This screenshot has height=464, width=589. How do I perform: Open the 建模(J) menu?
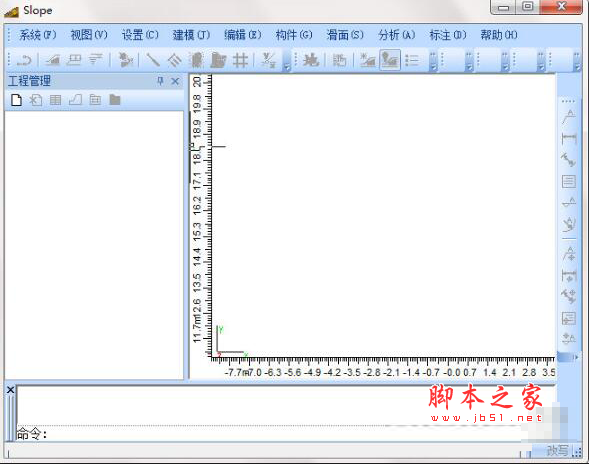pyautogui.click(x=191, y=35)
